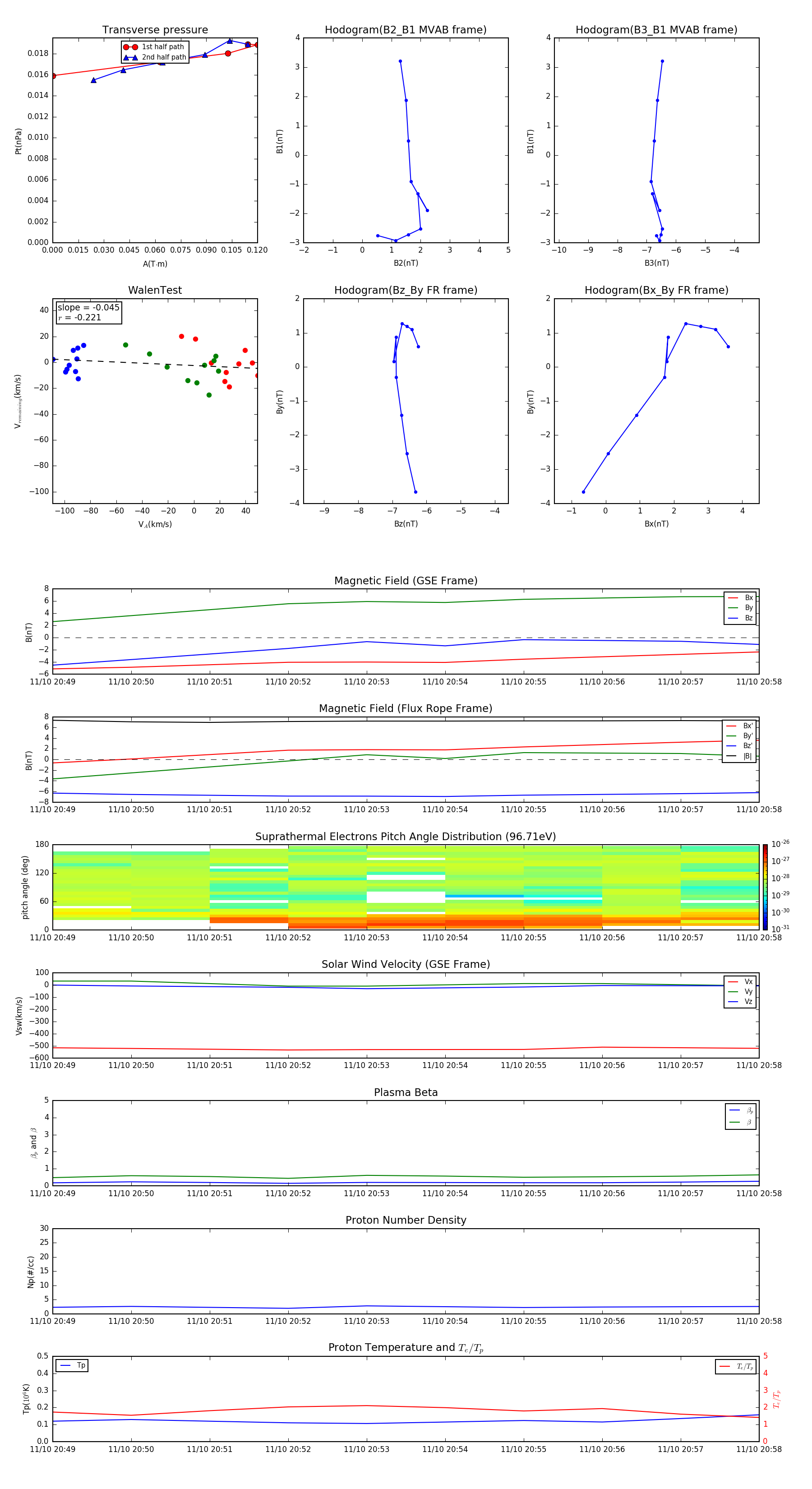Image resolution: width=812 pixels, height=1489 pixels.
Task: Click the 'pitch angle (deg)' axis label
Action: 25,887
